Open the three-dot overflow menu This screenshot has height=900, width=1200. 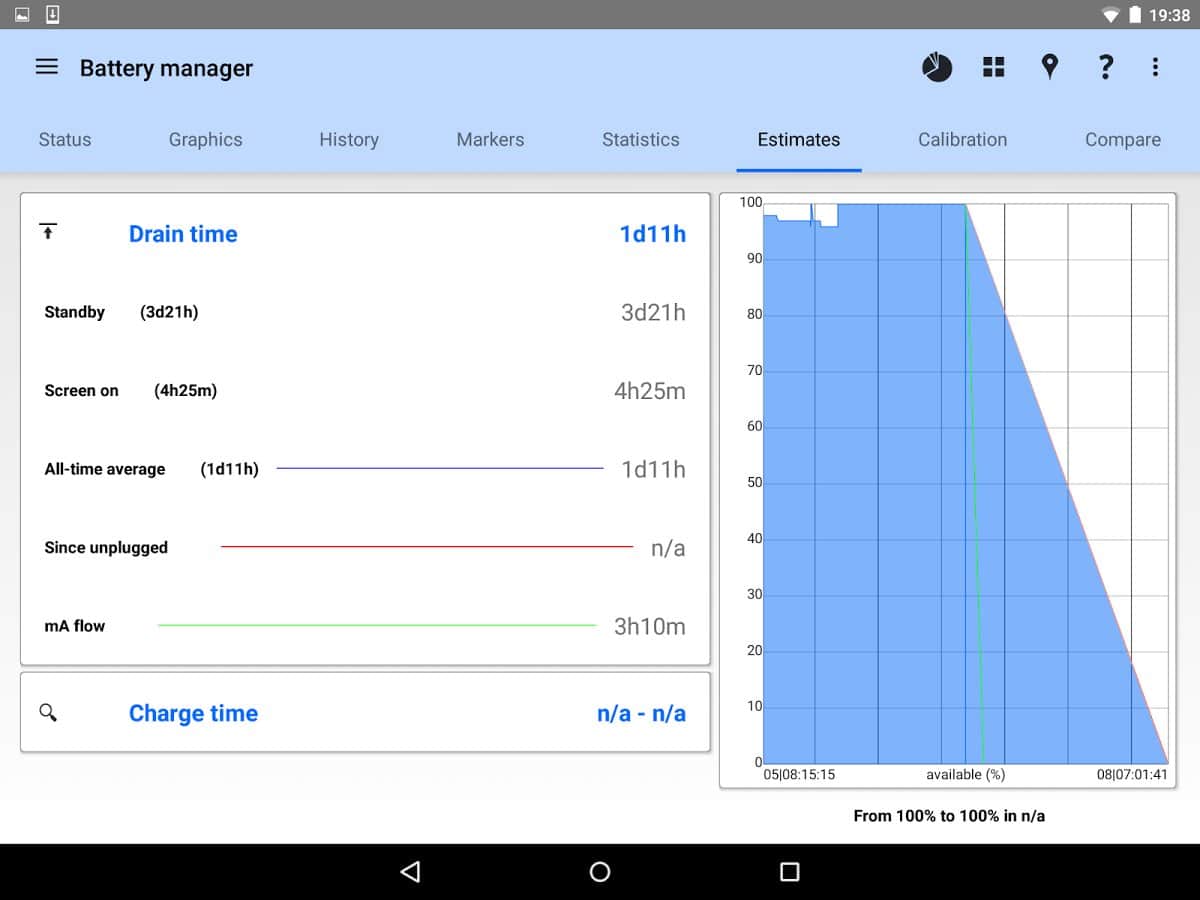click(x=1155, y=67)
